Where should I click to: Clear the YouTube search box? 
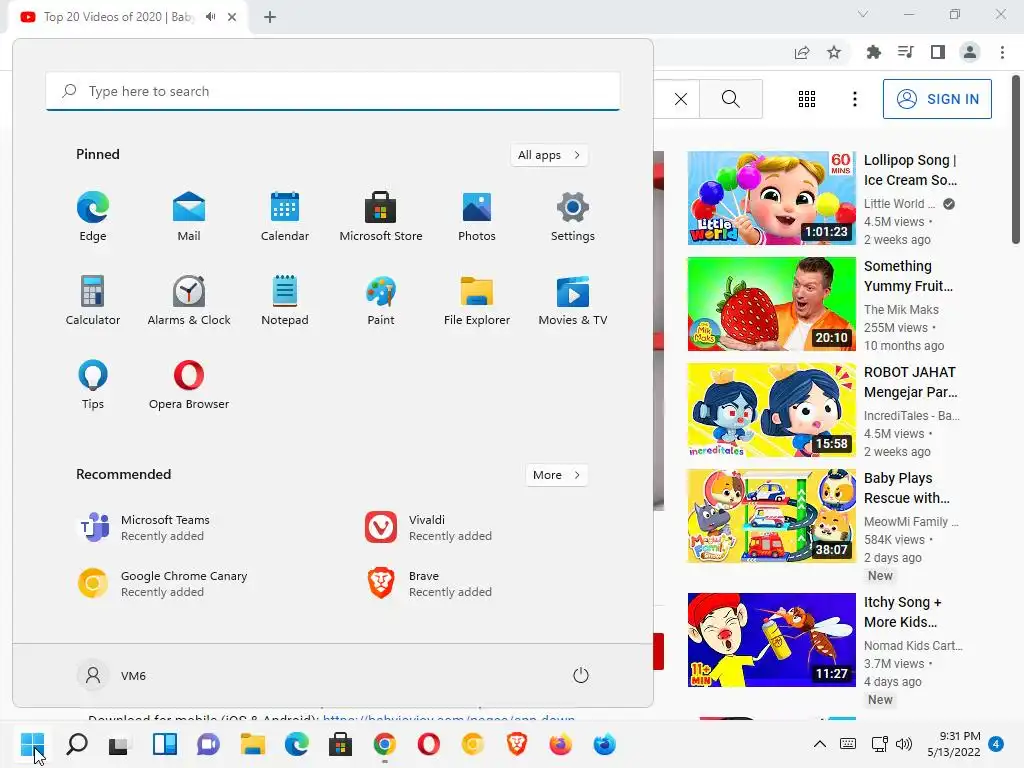tap(680, 99)
